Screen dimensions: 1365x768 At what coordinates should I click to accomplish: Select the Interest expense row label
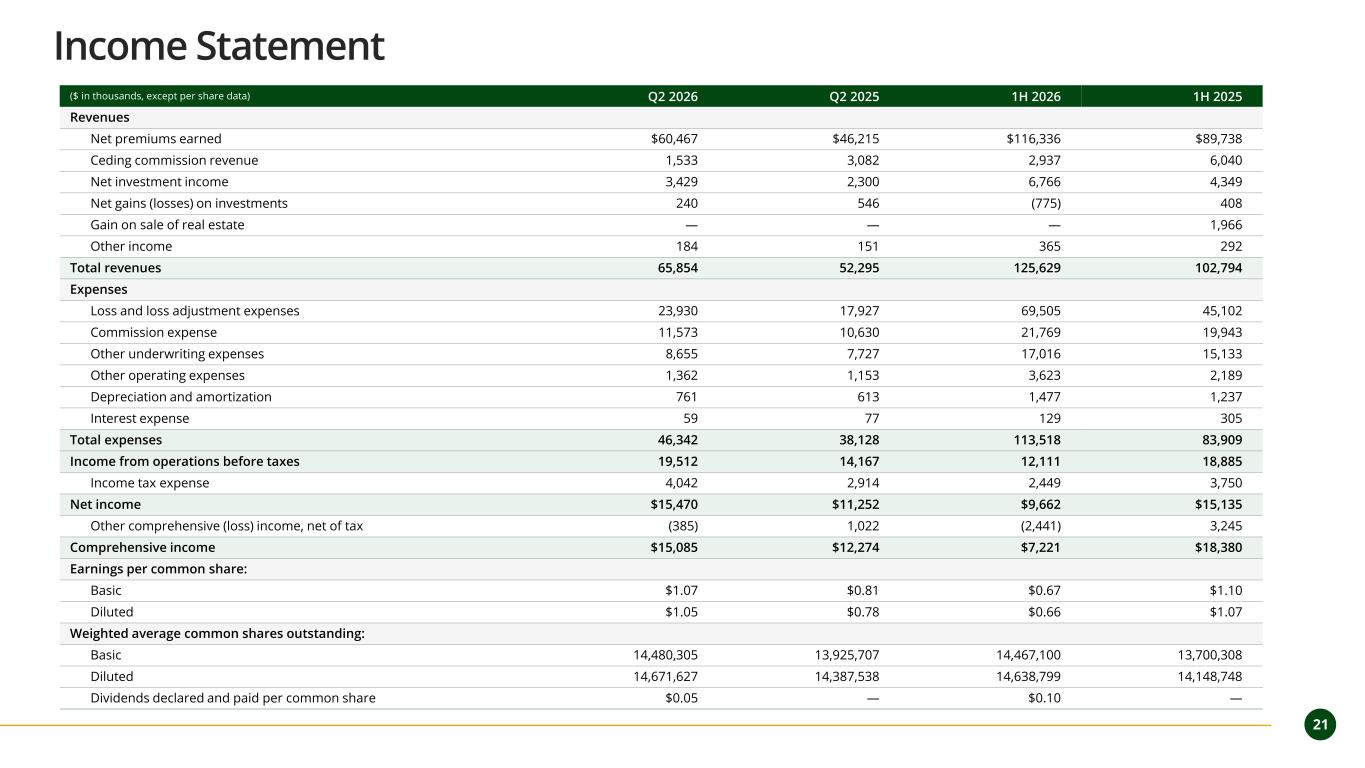pos(140,418)
